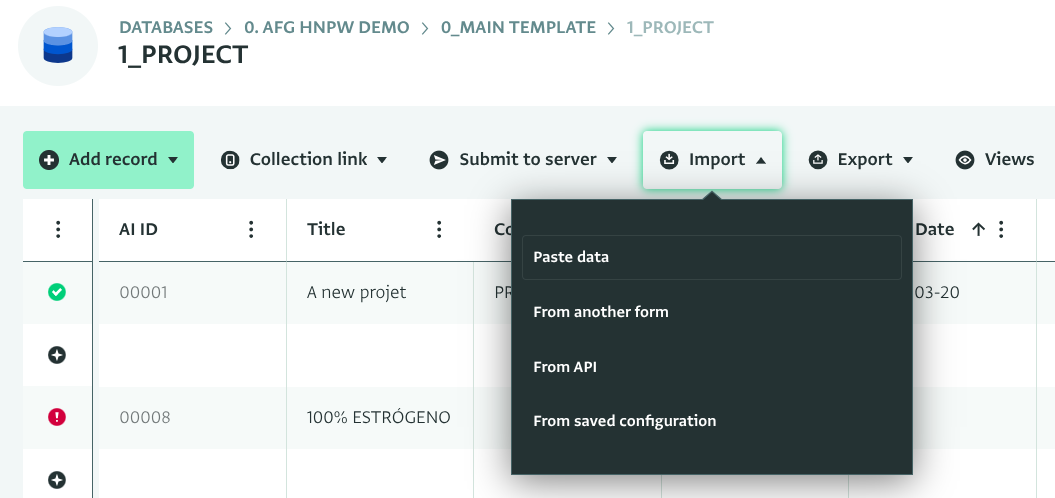1055x498 pixels.
Task: Open the Date column options menu
Action: pyautogui.click(x=1001, y=229)
